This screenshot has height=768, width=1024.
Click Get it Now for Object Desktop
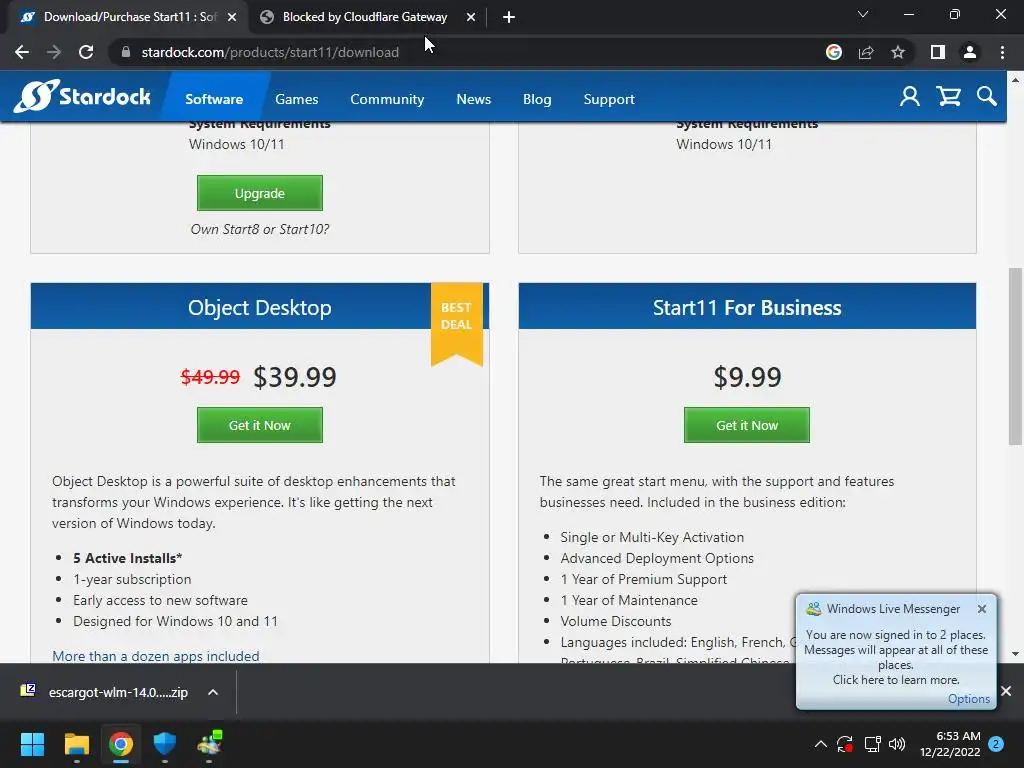[260, 425]
